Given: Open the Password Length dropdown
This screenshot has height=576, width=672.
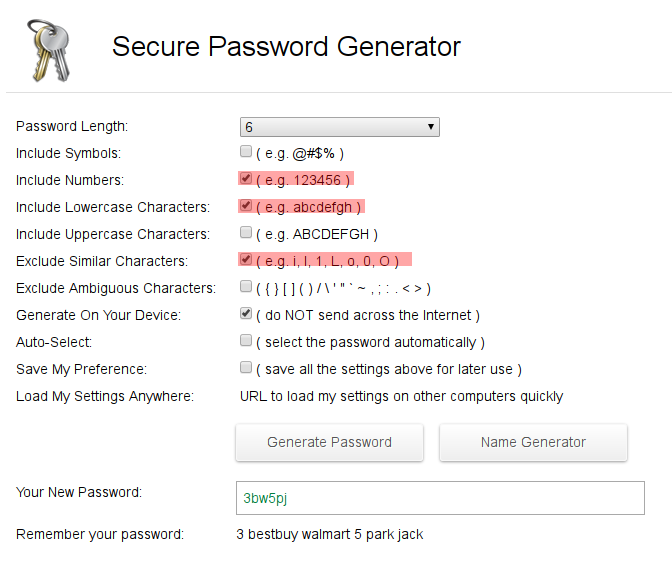Looking at the screenshot, I should click(x=339, y=127).
